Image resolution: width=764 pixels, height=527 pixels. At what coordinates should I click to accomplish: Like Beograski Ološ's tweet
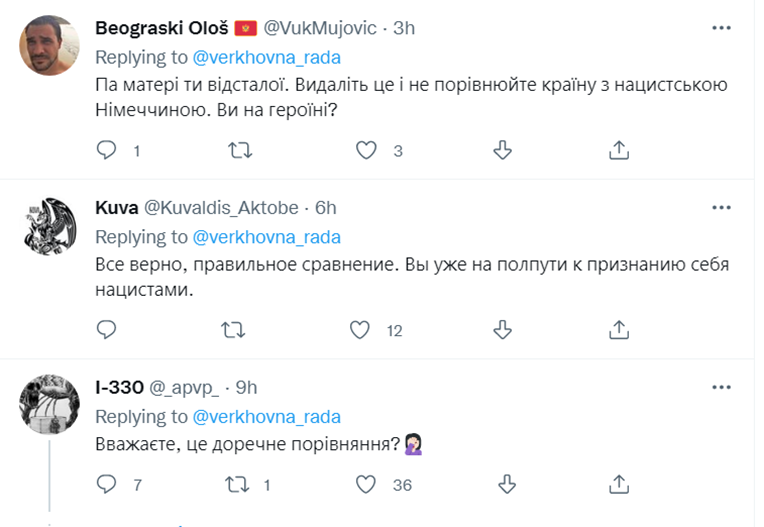tap(367, 150)
